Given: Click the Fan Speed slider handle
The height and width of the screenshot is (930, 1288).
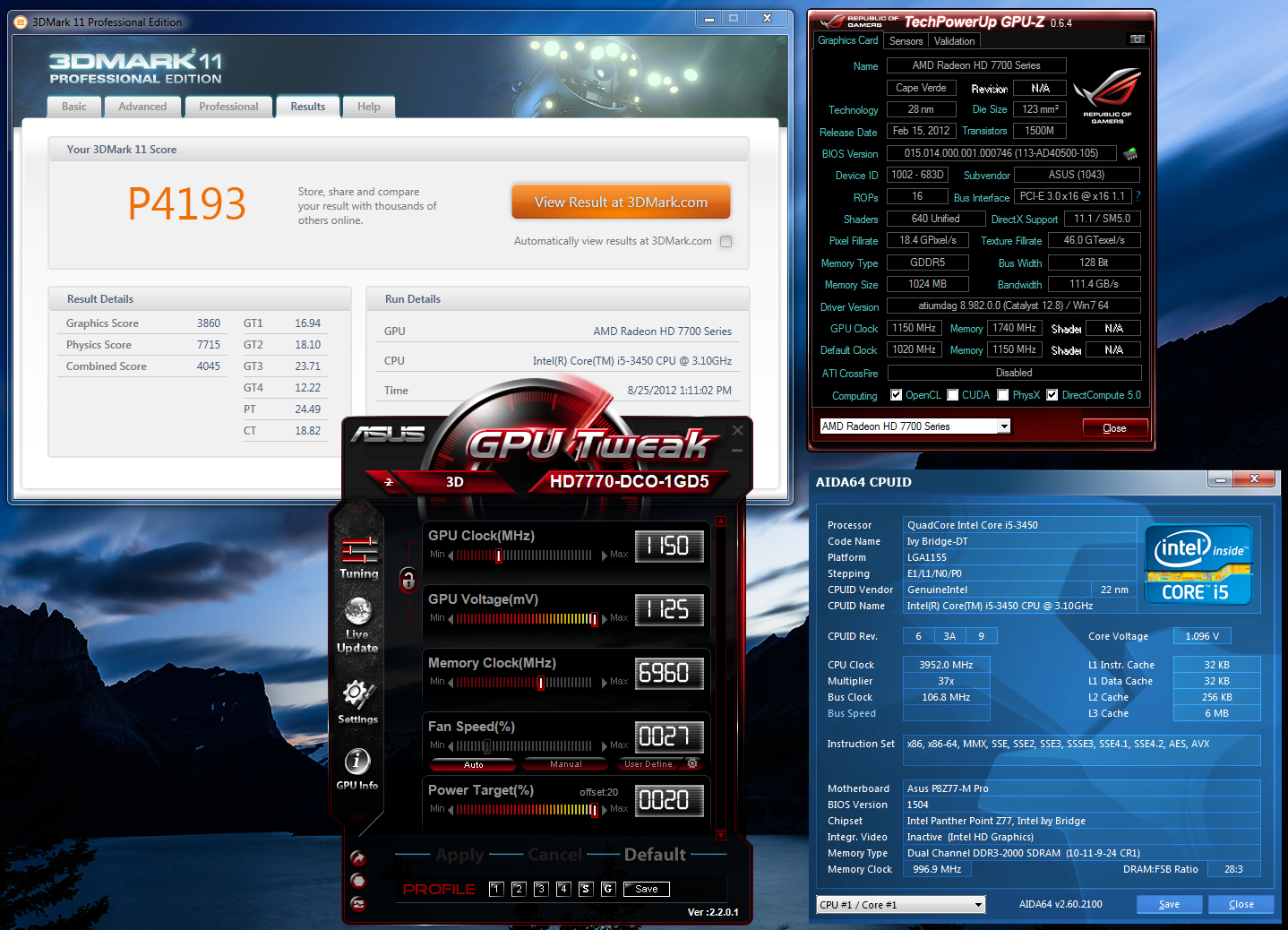Looking at the screenshot, I should 487,746.
